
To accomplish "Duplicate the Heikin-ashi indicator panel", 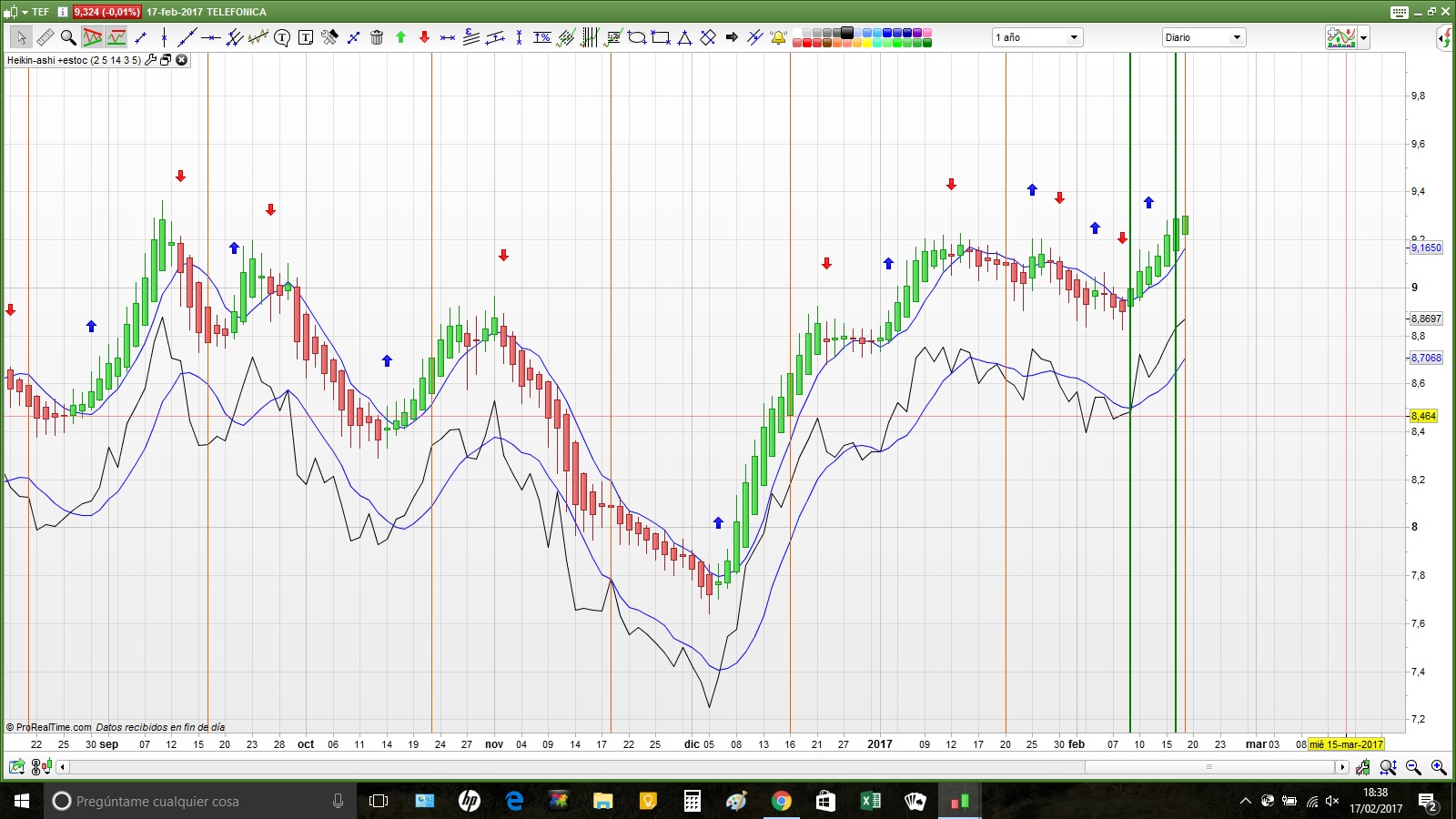I will point(166,60).
